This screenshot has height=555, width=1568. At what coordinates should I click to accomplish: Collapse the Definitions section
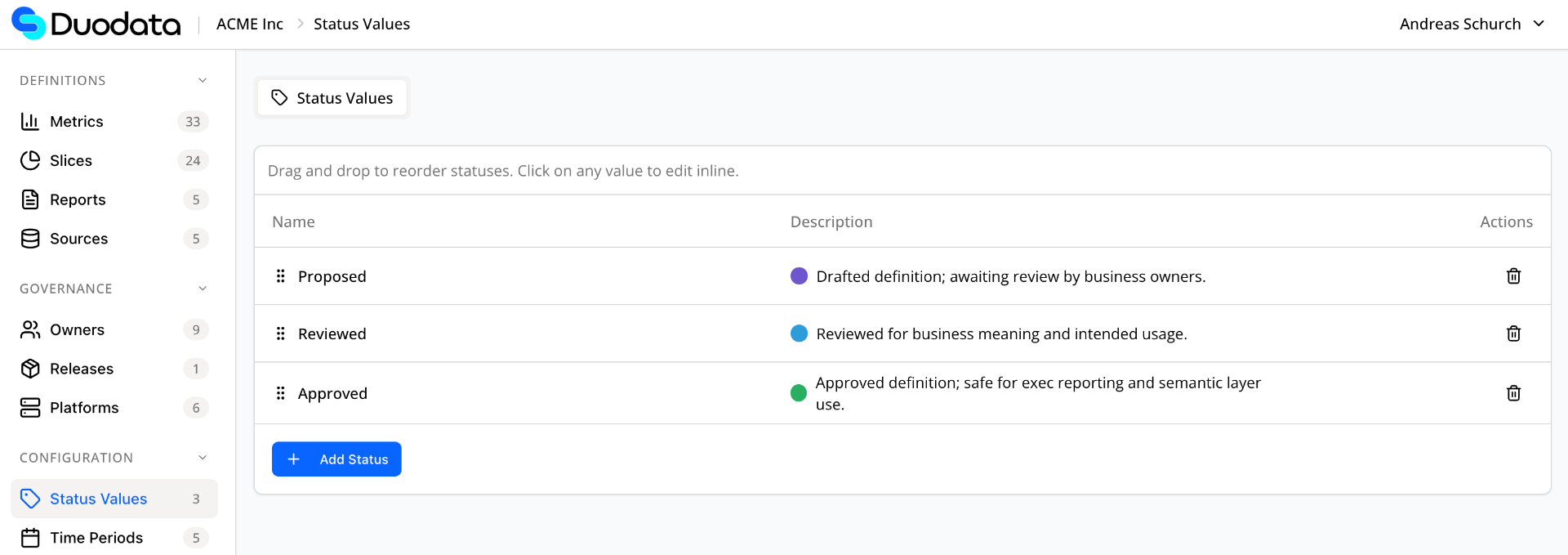(203, 80)
